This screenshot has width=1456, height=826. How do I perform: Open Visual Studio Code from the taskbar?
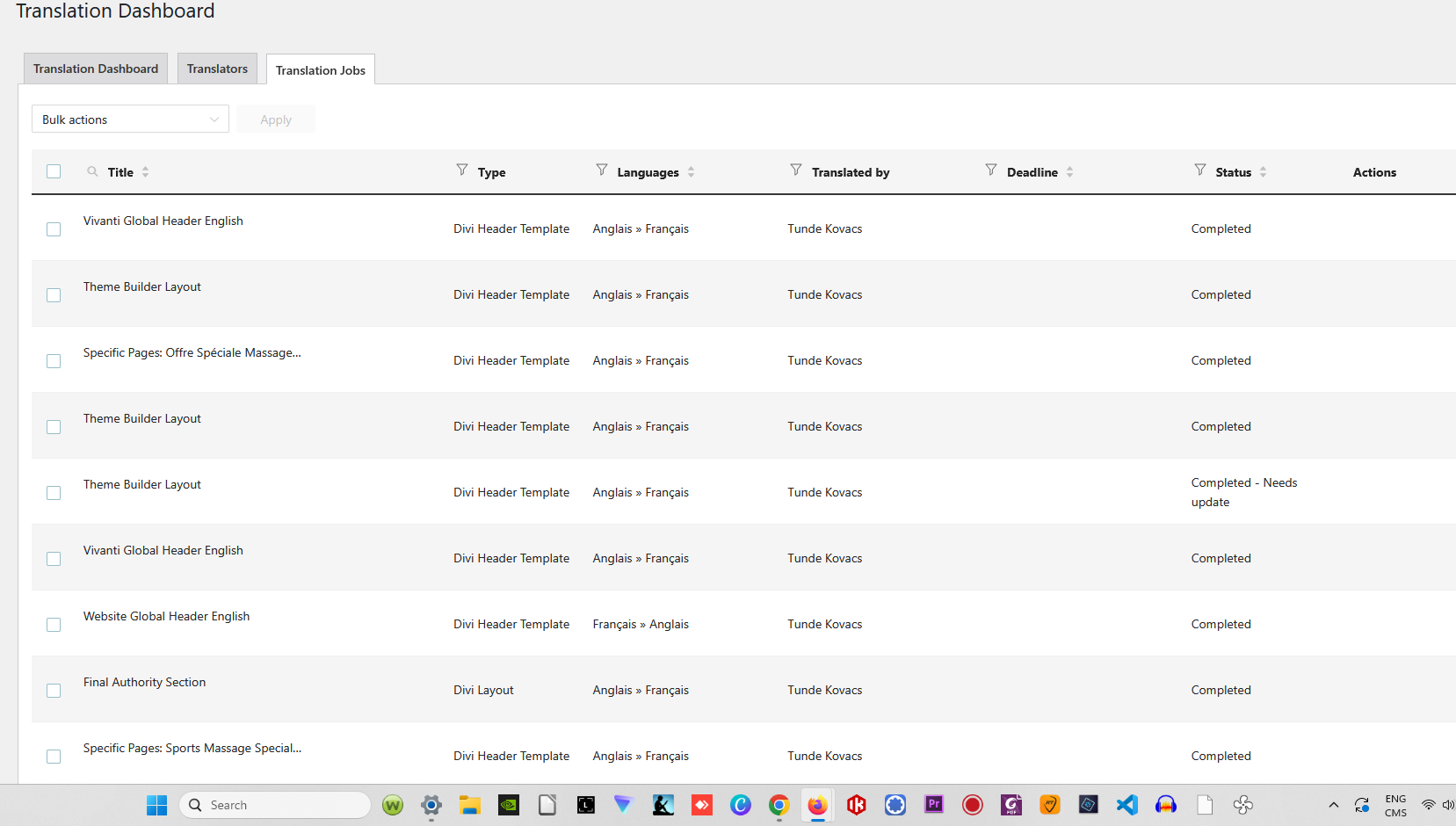click(1126, 805)
